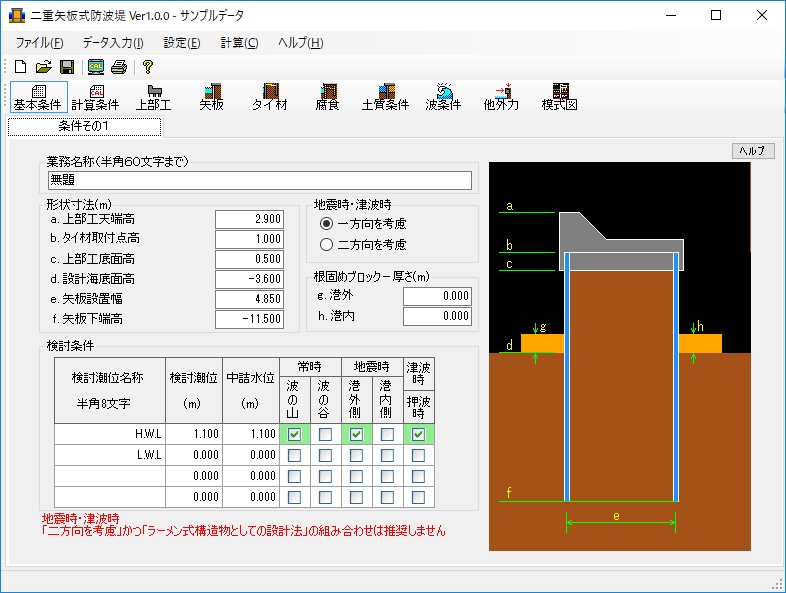The width and height of the screenshot is (786, 593).
Task: Open the タイ材 section
Action: click(x=270, y=97)
